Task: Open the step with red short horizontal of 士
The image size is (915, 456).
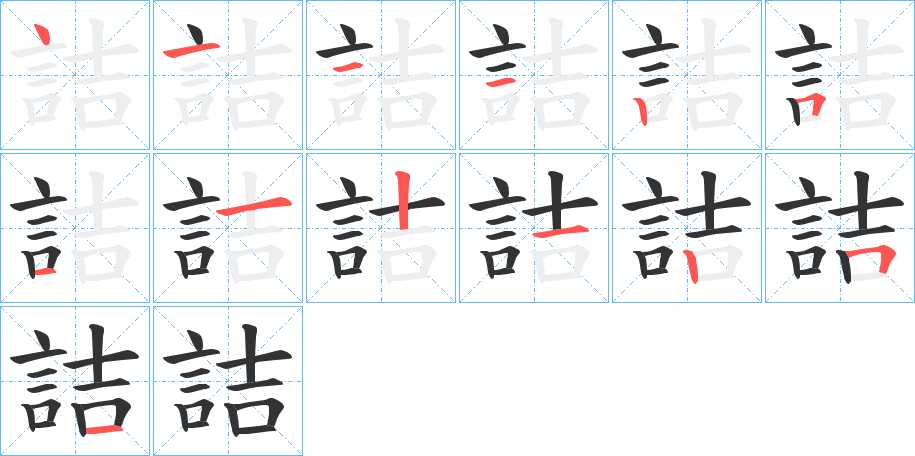Action: (x=534, y=228)
